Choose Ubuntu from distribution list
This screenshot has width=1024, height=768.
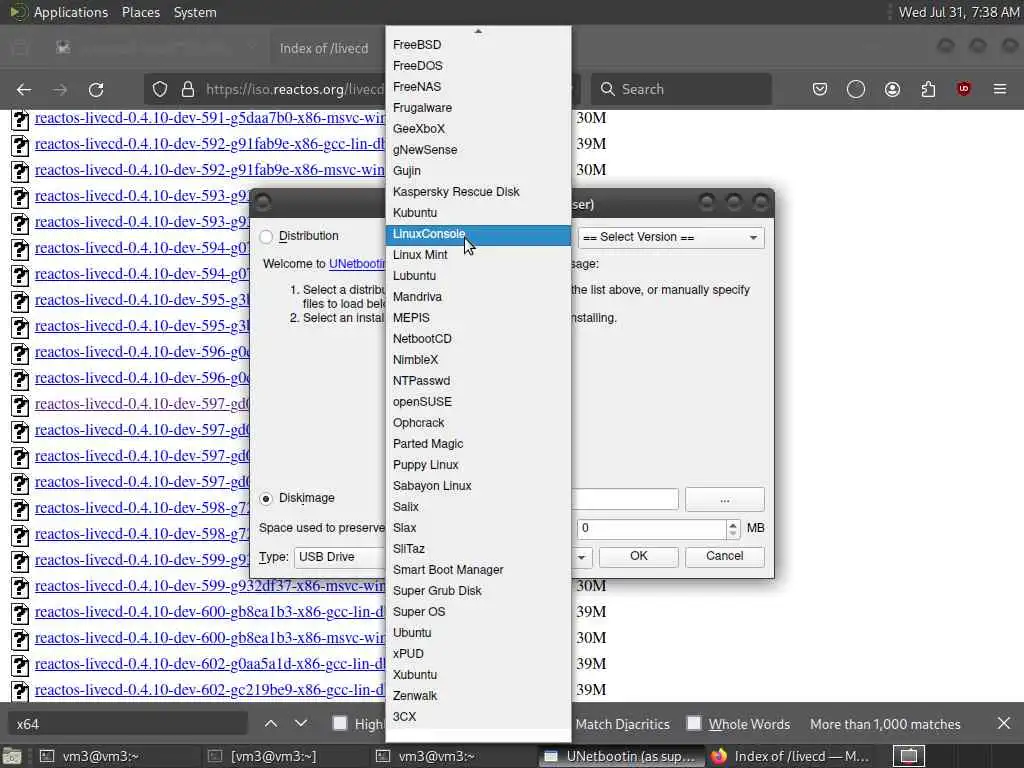(478, 633)
